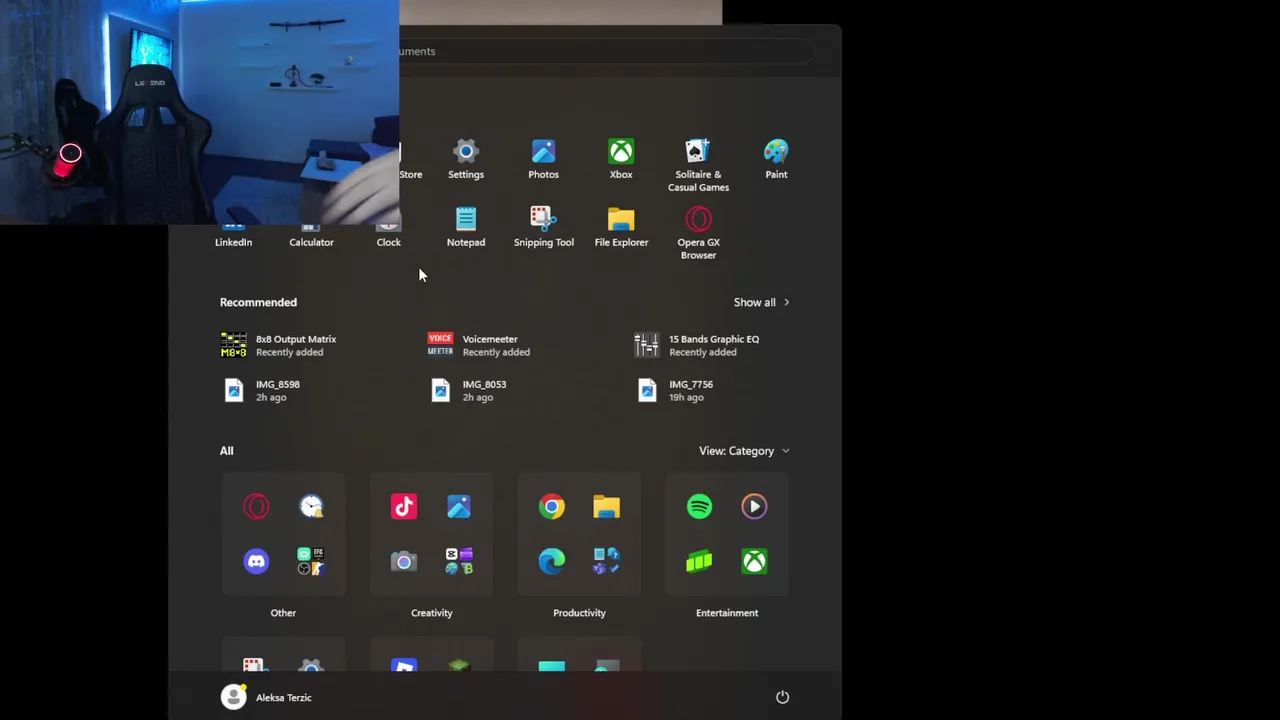
Task: Open Xbox icon in Entertainment category
Action: pos(754,562)
